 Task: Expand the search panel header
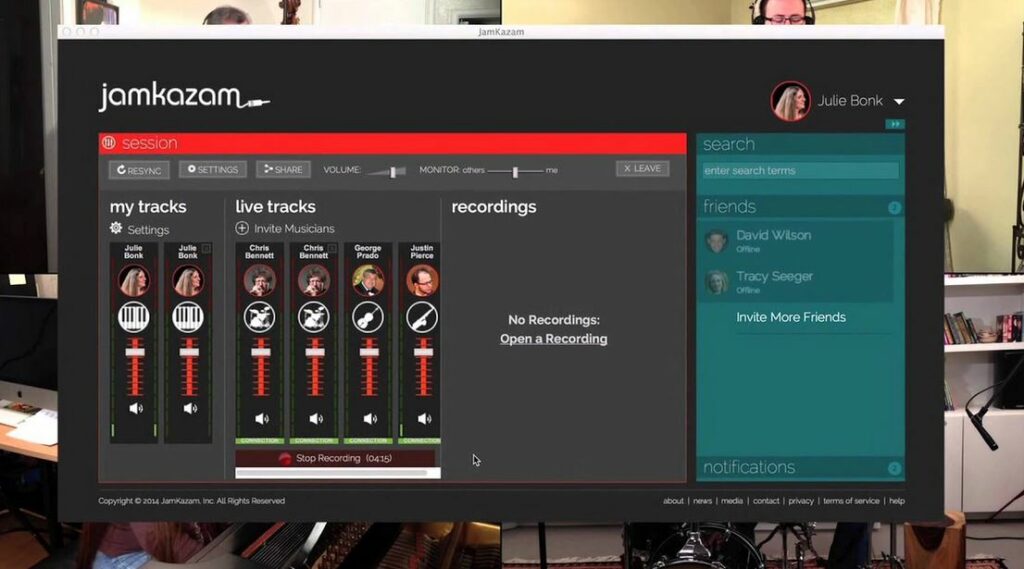800,144
